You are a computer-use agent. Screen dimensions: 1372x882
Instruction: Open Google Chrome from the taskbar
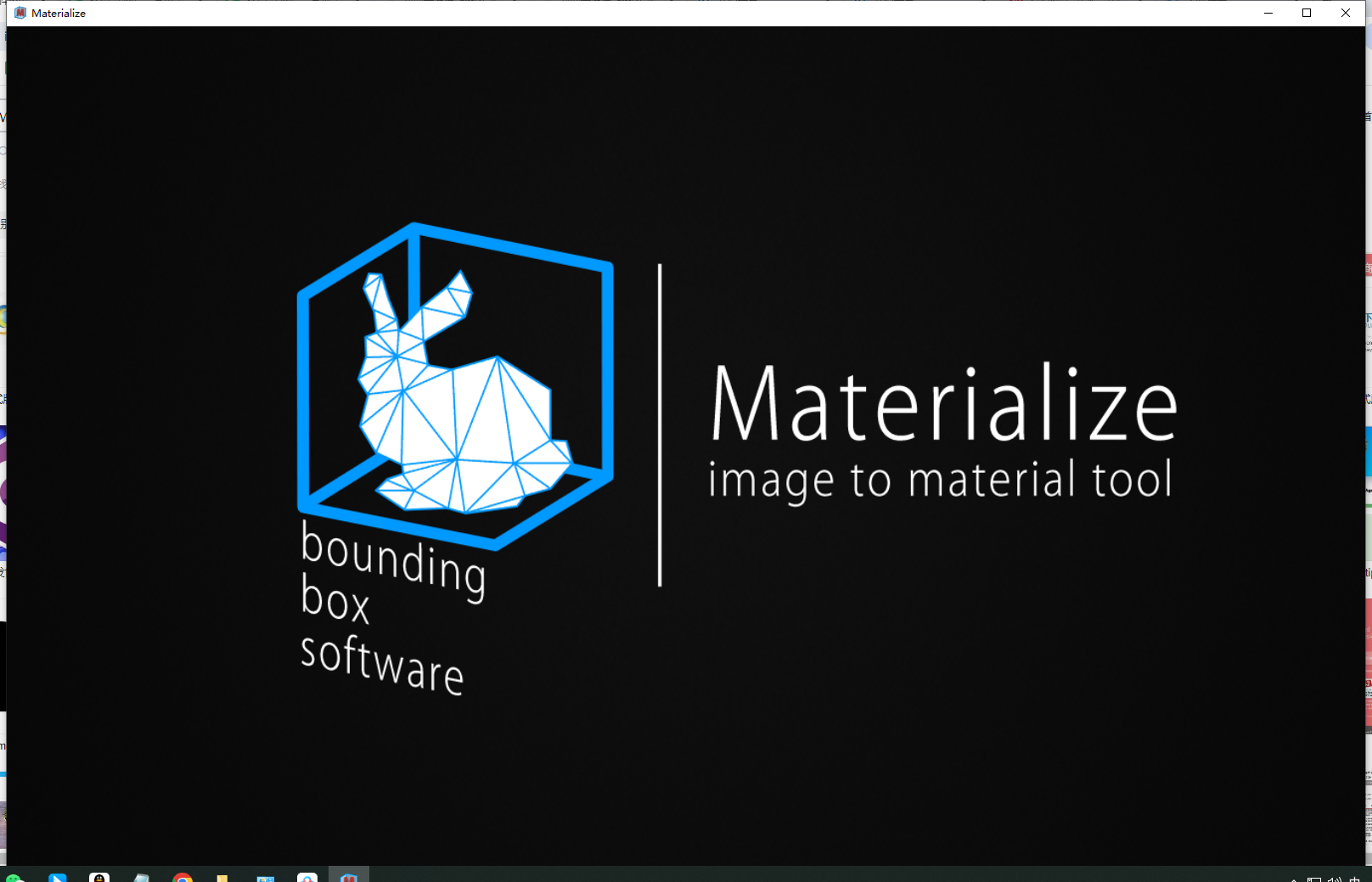(x=183, y=877)
